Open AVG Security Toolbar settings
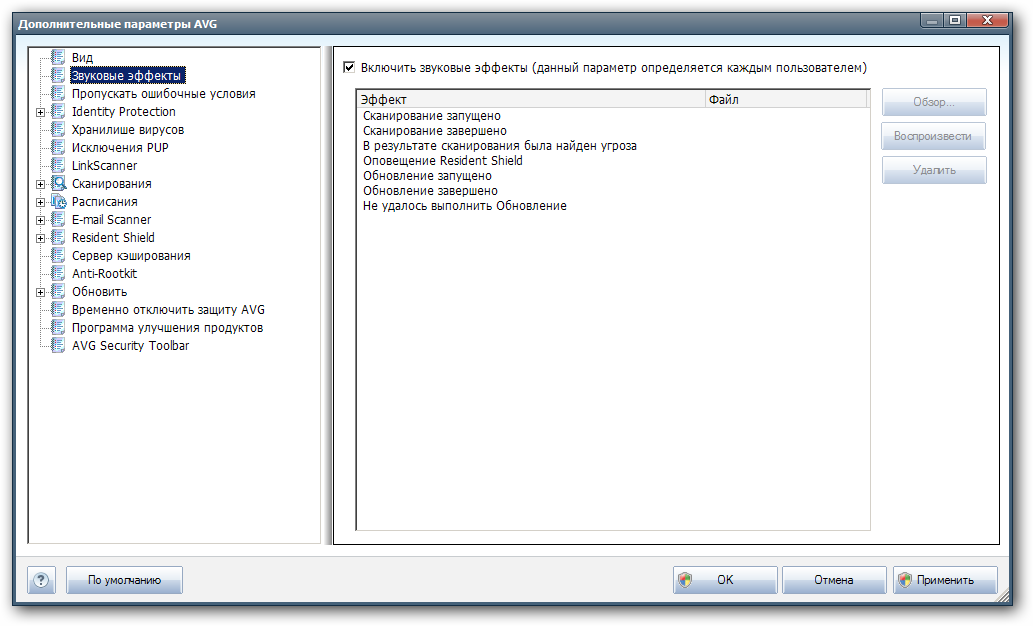Viewport: 1033px width, 626px height. coord(130,346)
